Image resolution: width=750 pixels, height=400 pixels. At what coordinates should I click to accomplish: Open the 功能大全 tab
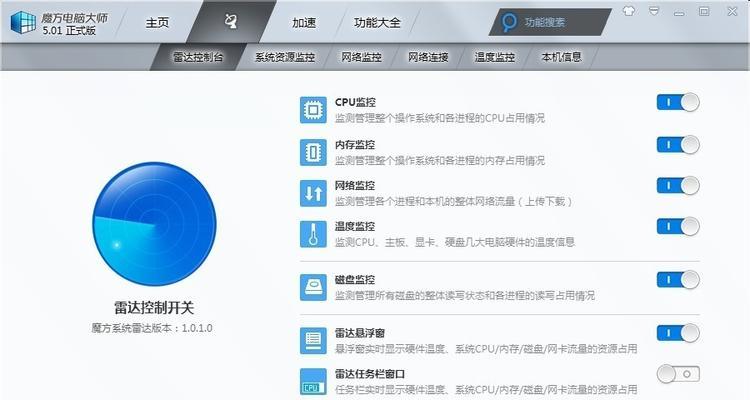coord(377,22)
